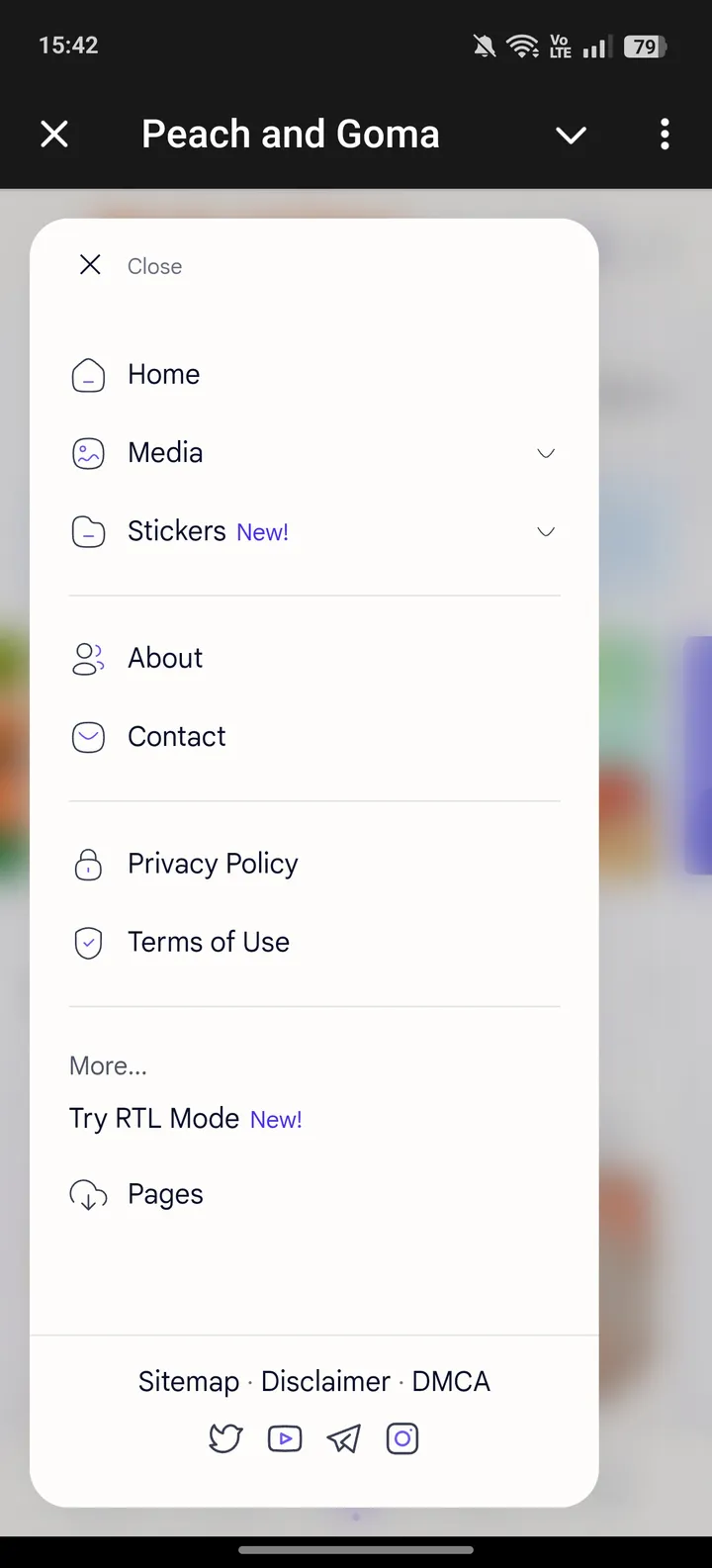Viewport: 712px width, 1568px height.
Task: Open the YouTube social icon
Action: (285, 1438)
